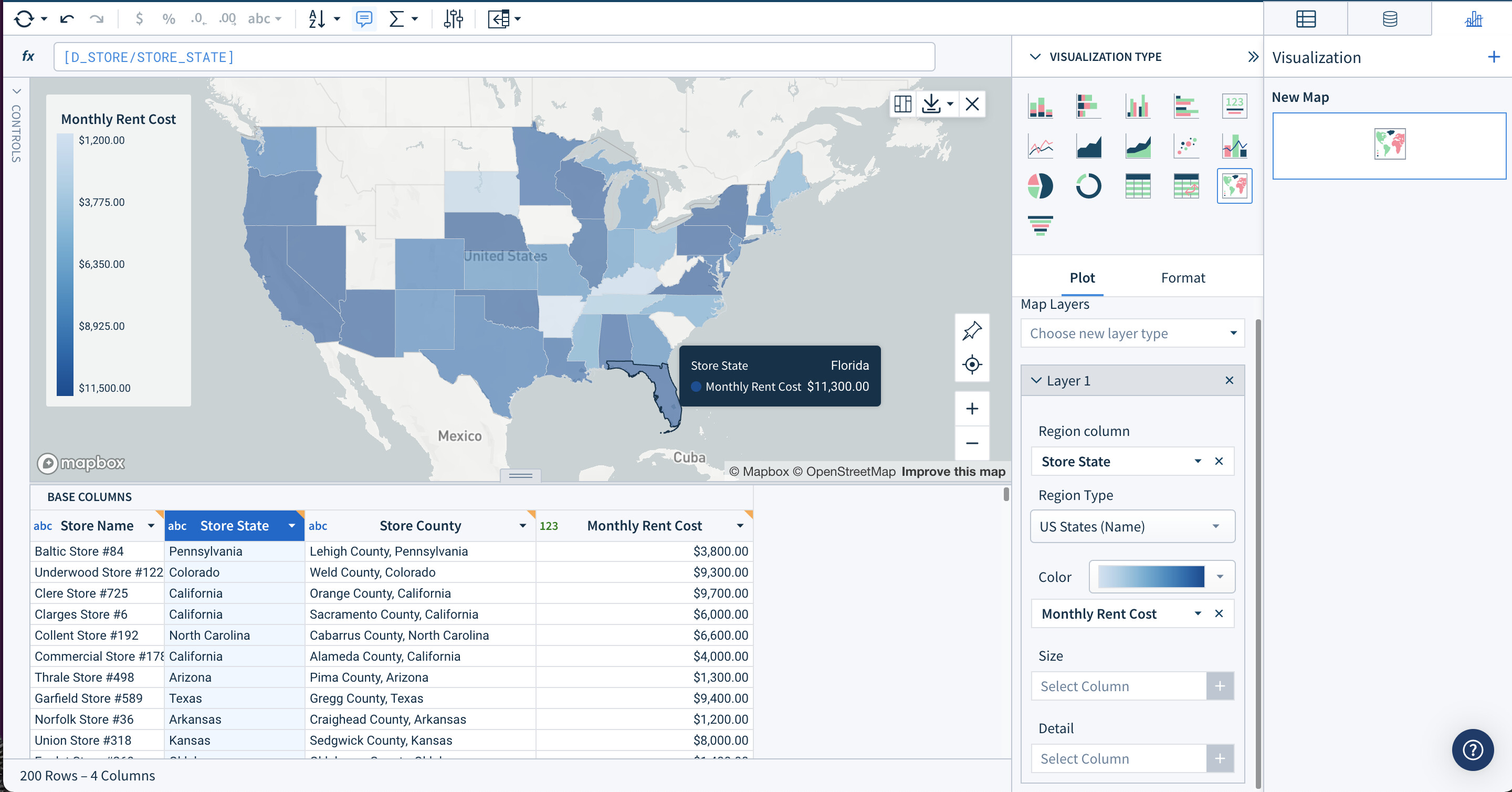Pick the donut chart visualization type
Image resolution: width=1512 pixels, height=792 pixels.
(x=1089, y=185)
